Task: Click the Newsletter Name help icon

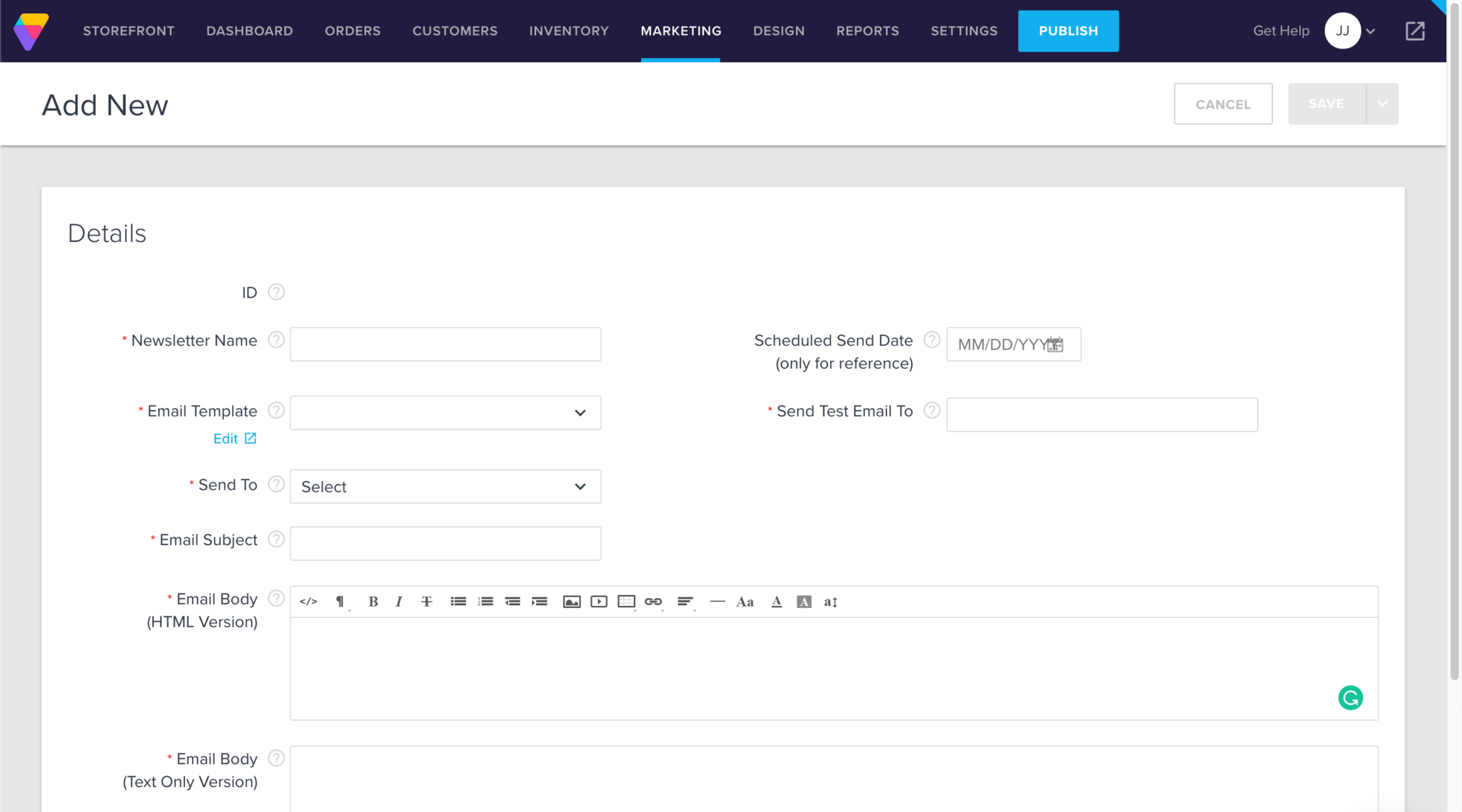Action: pos(276,340)
